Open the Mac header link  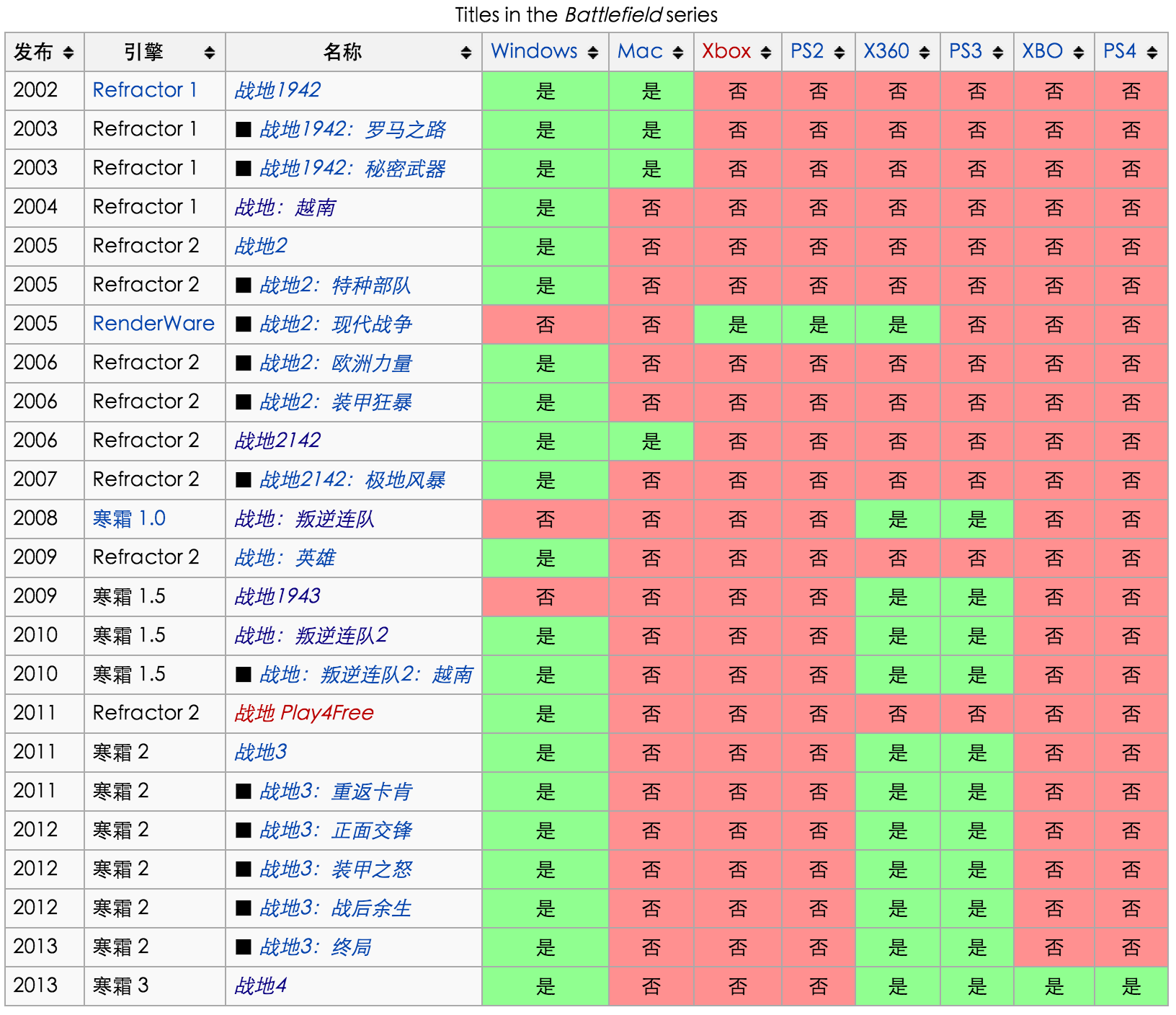[x=640, y=51]
